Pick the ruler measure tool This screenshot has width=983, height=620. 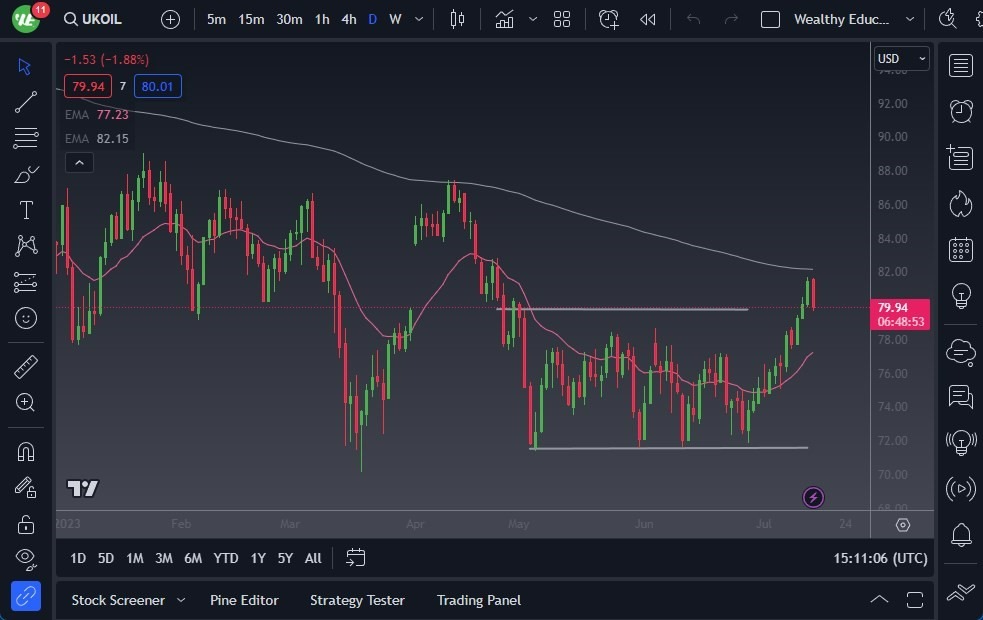[26, 367]
